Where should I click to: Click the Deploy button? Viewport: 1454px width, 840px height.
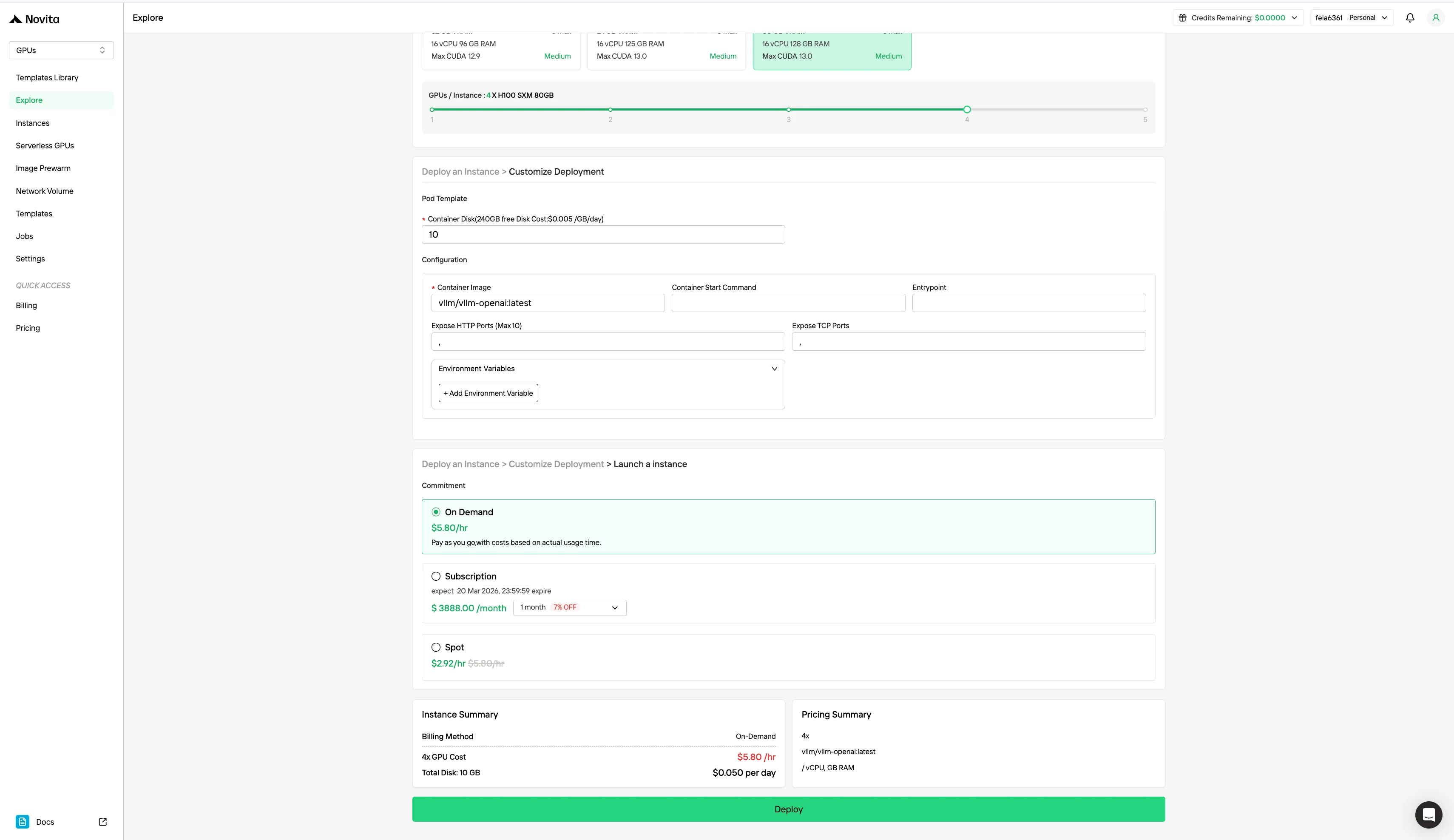click(x=788, y=809)
